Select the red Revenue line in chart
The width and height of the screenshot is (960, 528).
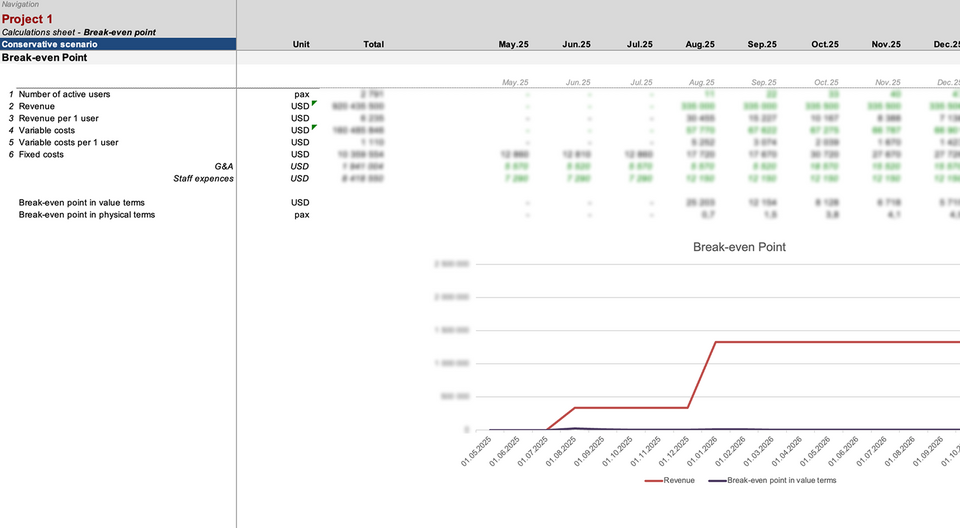pyautogui.click(x=800, y=342)
